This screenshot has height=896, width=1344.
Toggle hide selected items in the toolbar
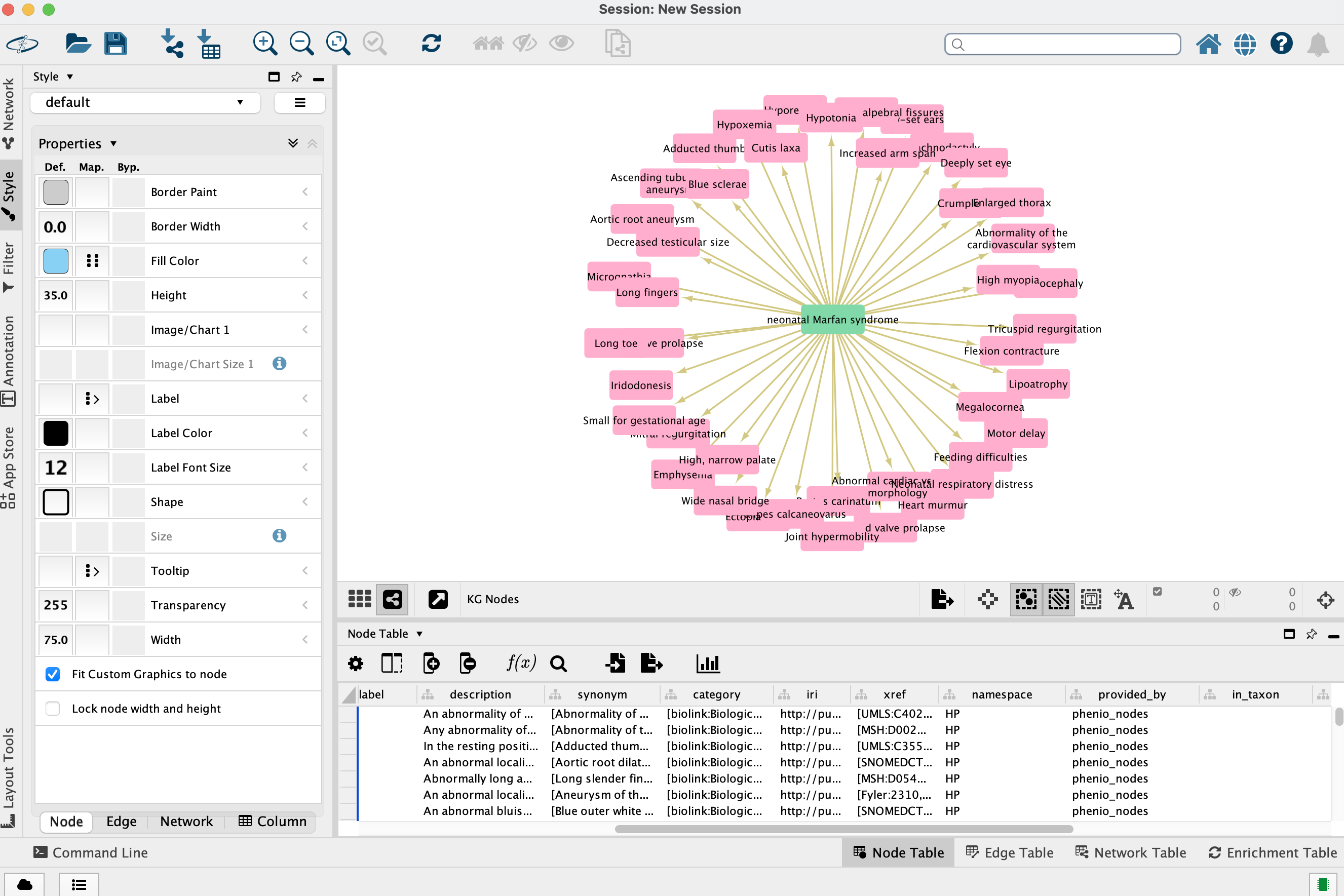524,43
